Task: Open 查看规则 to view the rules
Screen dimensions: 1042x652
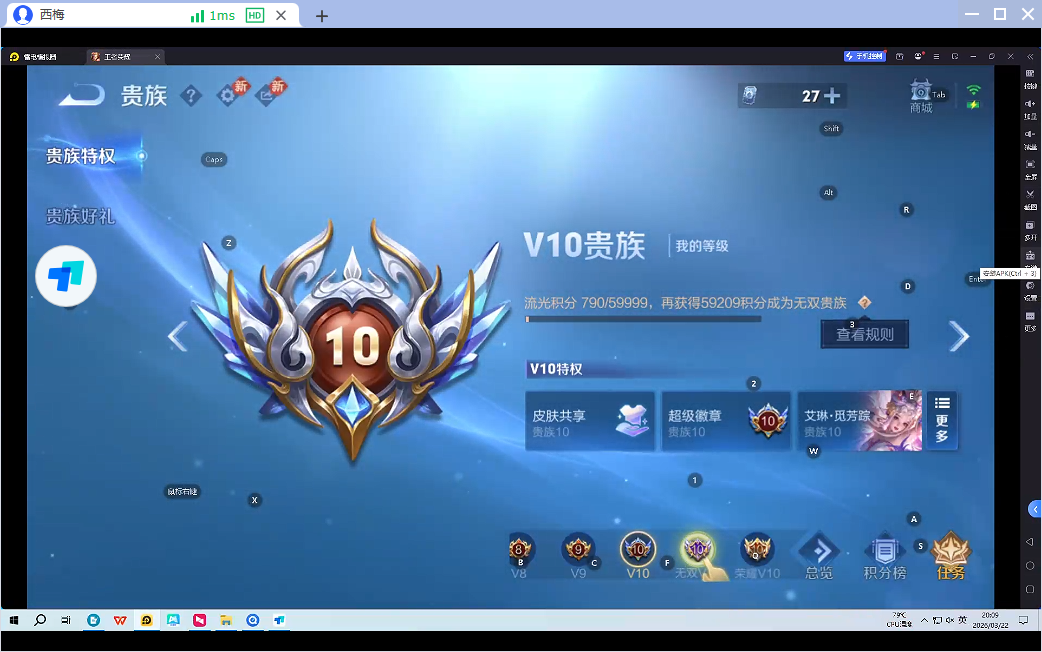Action: click(x=864, y=334)
